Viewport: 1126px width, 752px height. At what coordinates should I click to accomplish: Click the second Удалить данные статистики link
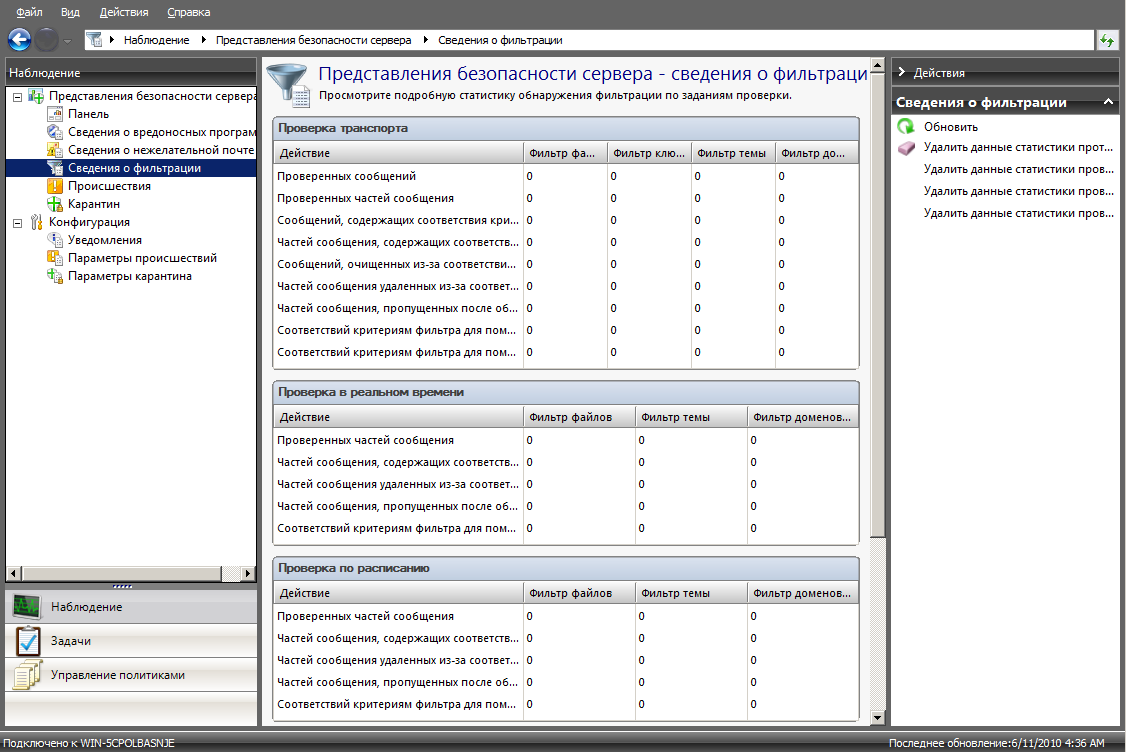(x=1018, y=169)
